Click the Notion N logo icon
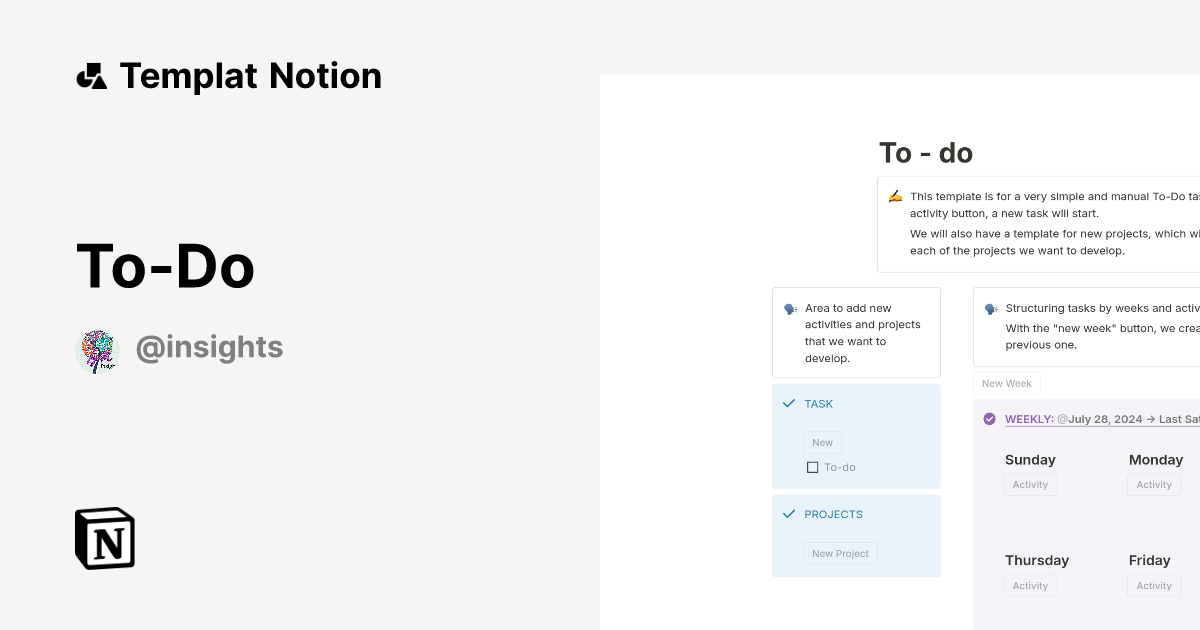This screenshot has width=1200, height=630. pyautogui.click(x=104, y=538)
